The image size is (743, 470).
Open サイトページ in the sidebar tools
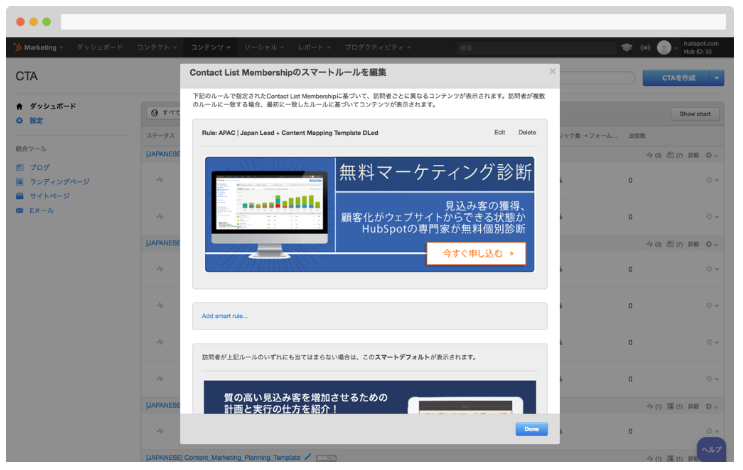click(50, 196)
